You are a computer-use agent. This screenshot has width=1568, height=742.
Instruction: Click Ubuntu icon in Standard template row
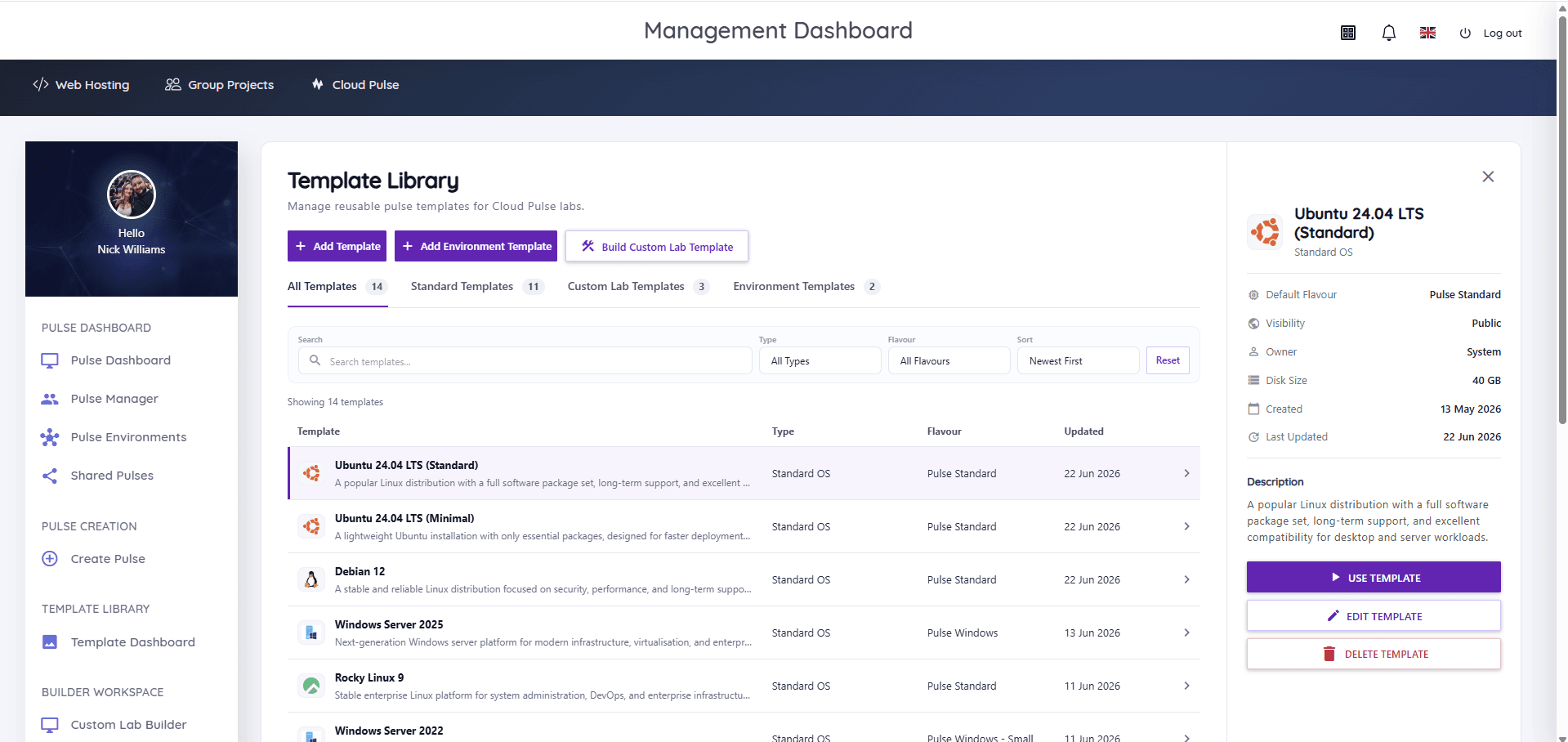click(311, 473)
